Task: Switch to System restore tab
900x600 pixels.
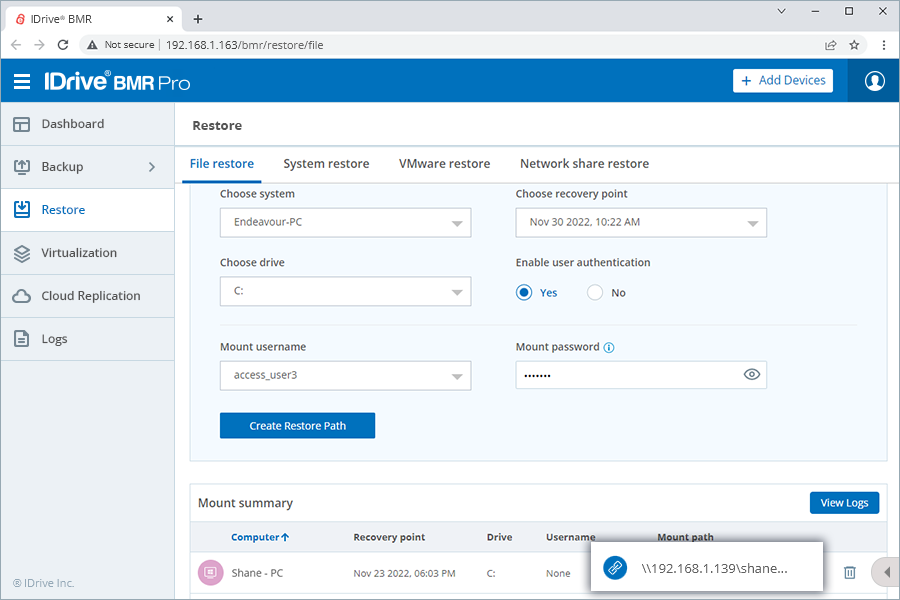Action: (x=326, y=164)
